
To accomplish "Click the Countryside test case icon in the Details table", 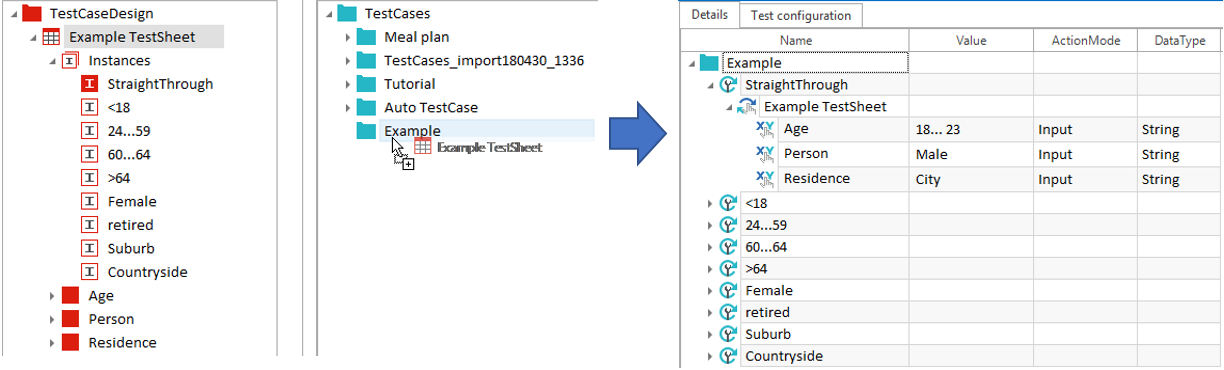I will point(729,356).
